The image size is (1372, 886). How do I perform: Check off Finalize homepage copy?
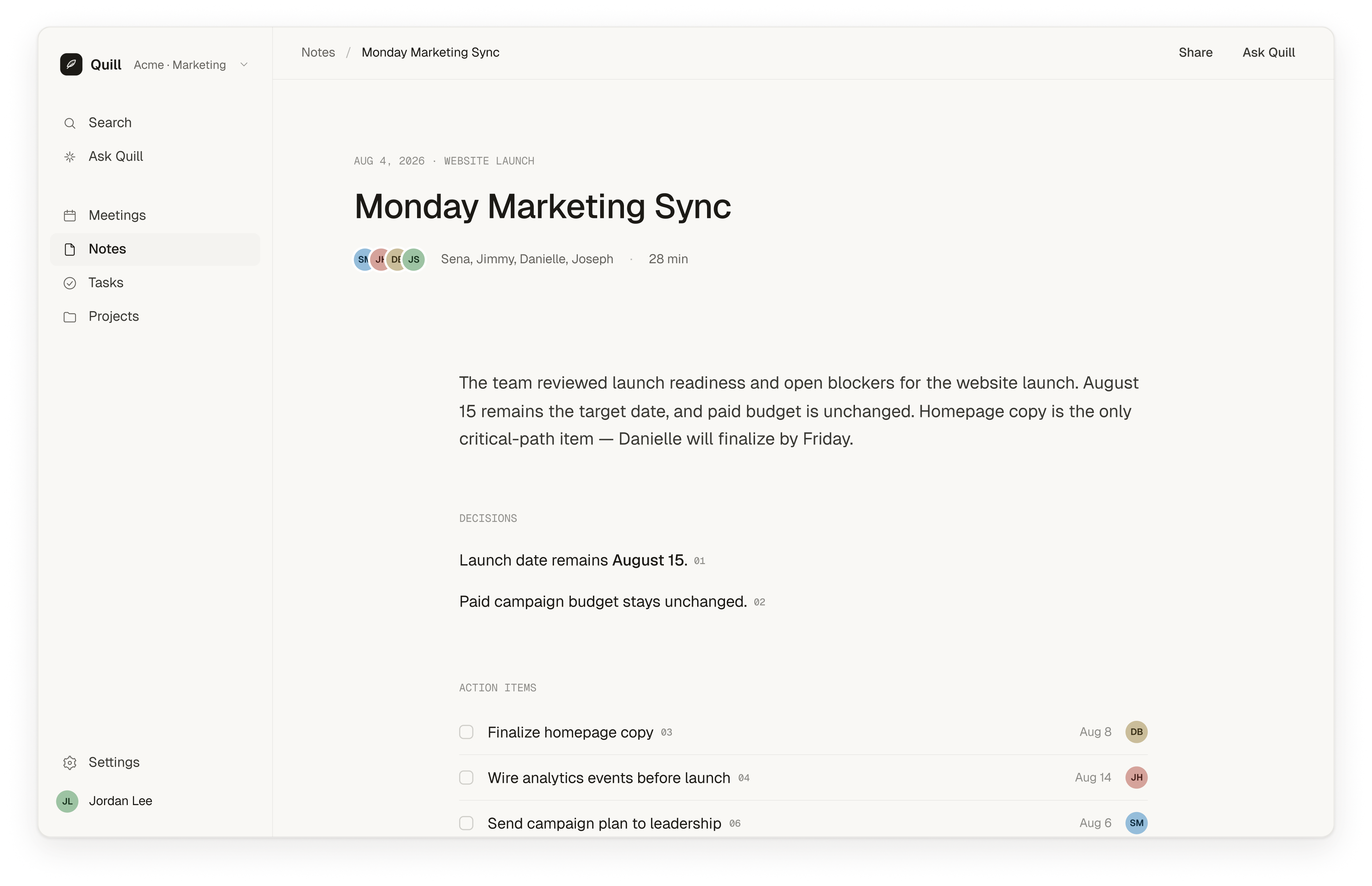466,732
